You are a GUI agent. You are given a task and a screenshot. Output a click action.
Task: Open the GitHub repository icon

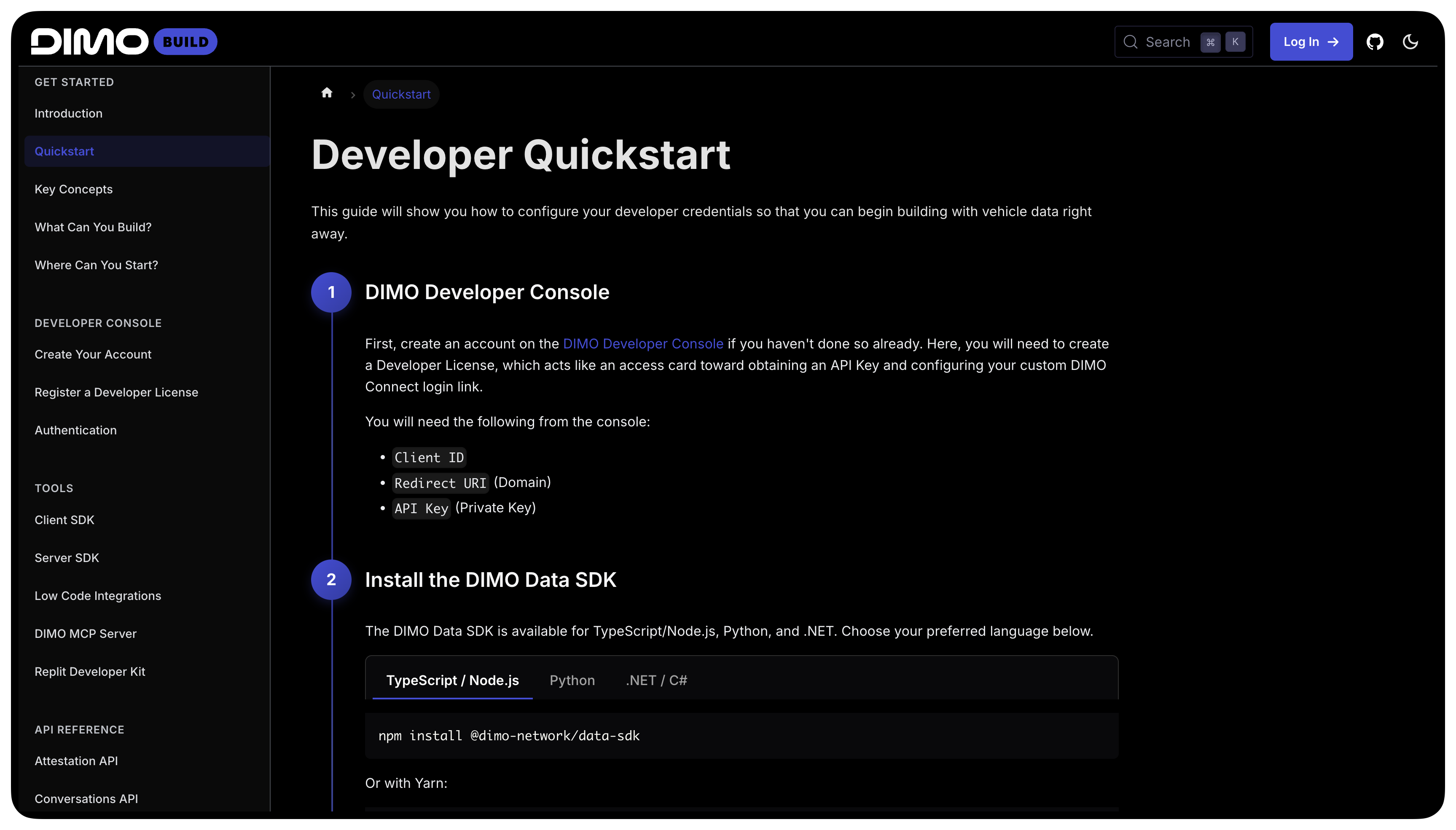tap(1375, 42)
